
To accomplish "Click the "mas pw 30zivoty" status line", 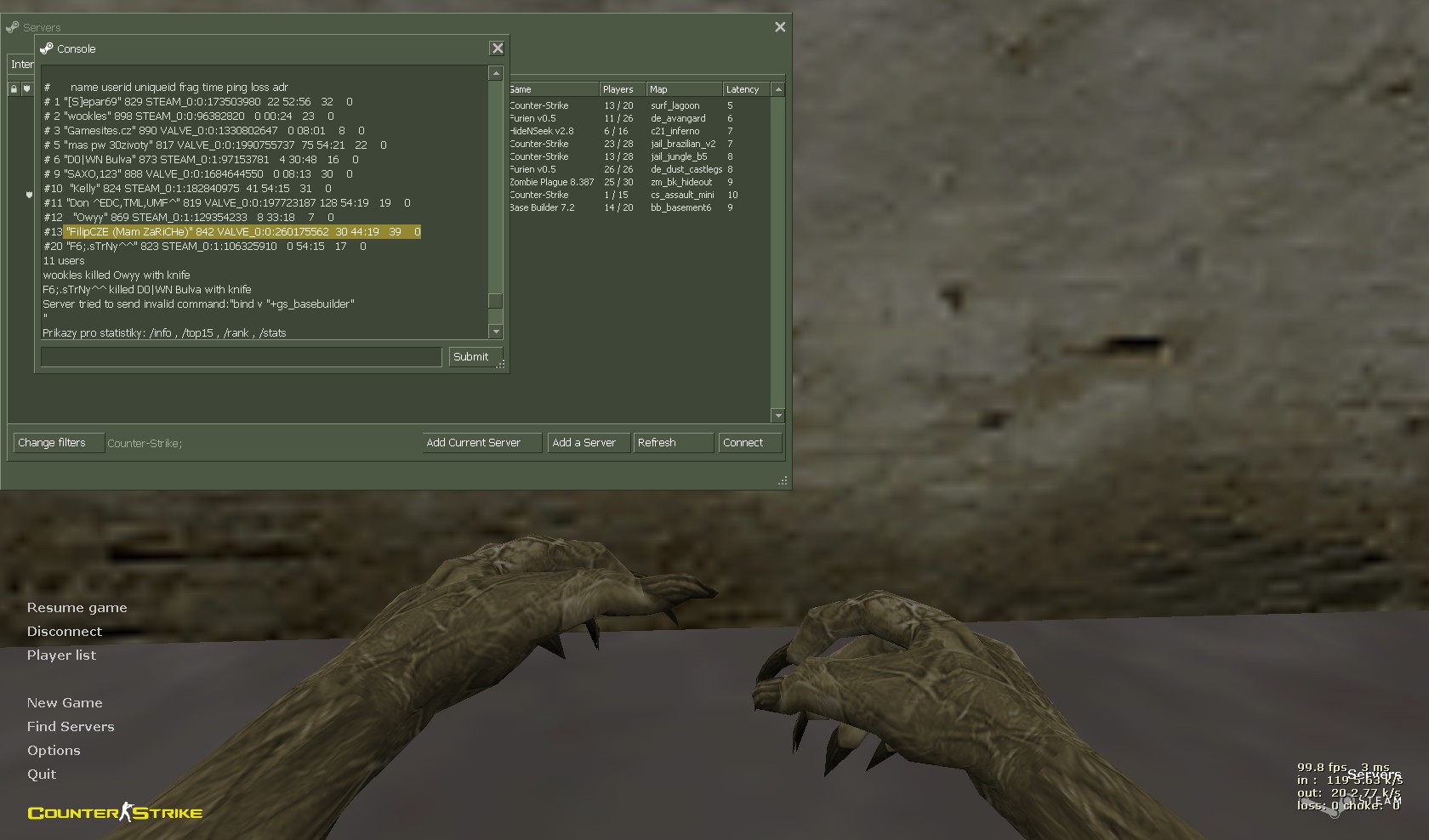I will pyautogui.click(x=215, y=145).
